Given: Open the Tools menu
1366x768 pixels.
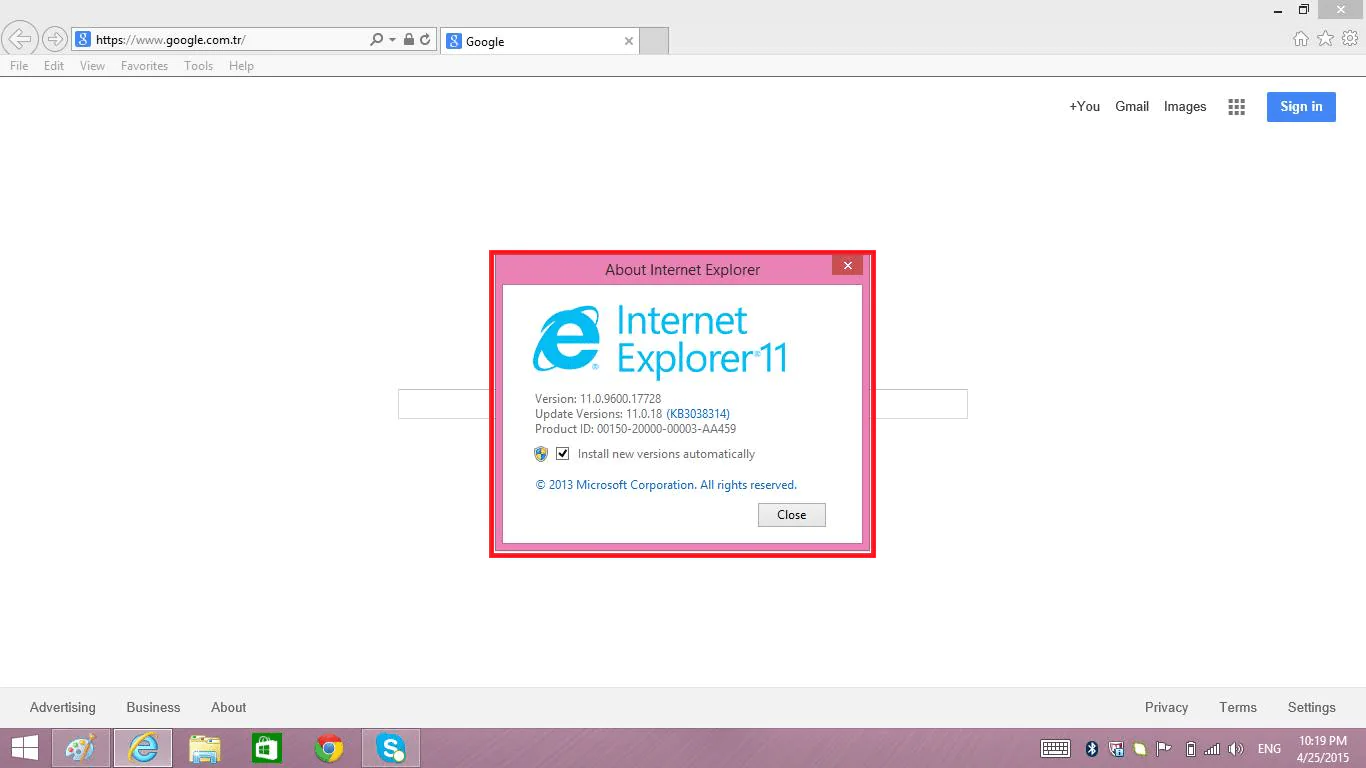Looking at the screenshot, I should (x=197, y=65).
